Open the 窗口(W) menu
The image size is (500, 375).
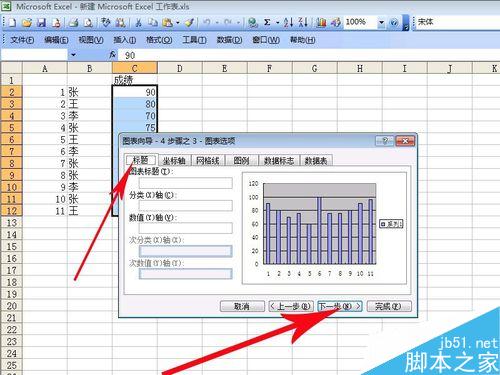[x=266, y=40]
